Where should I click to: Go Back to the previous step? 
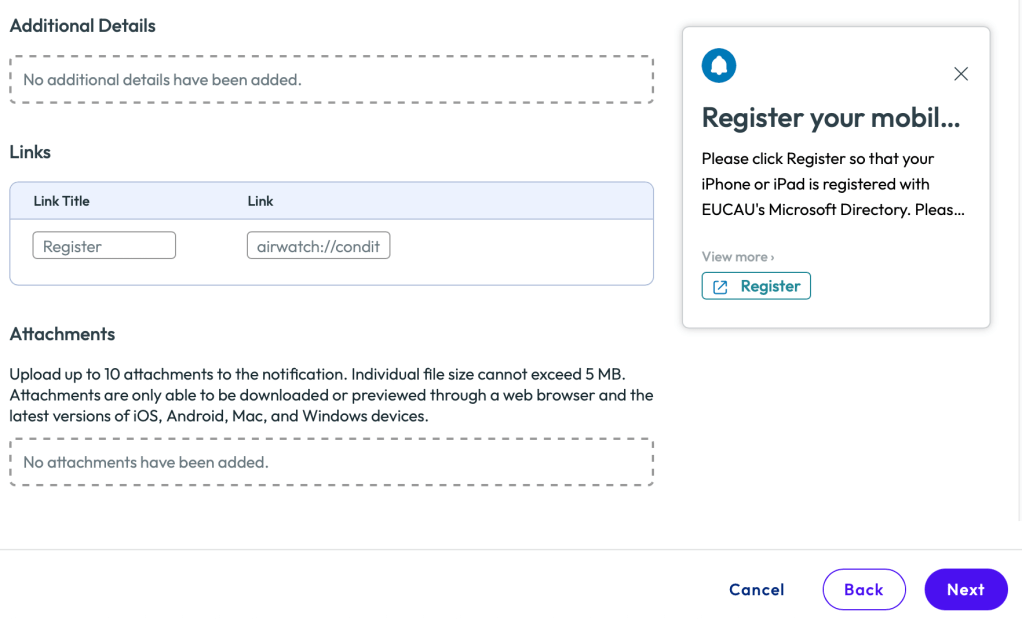[864, 590]
